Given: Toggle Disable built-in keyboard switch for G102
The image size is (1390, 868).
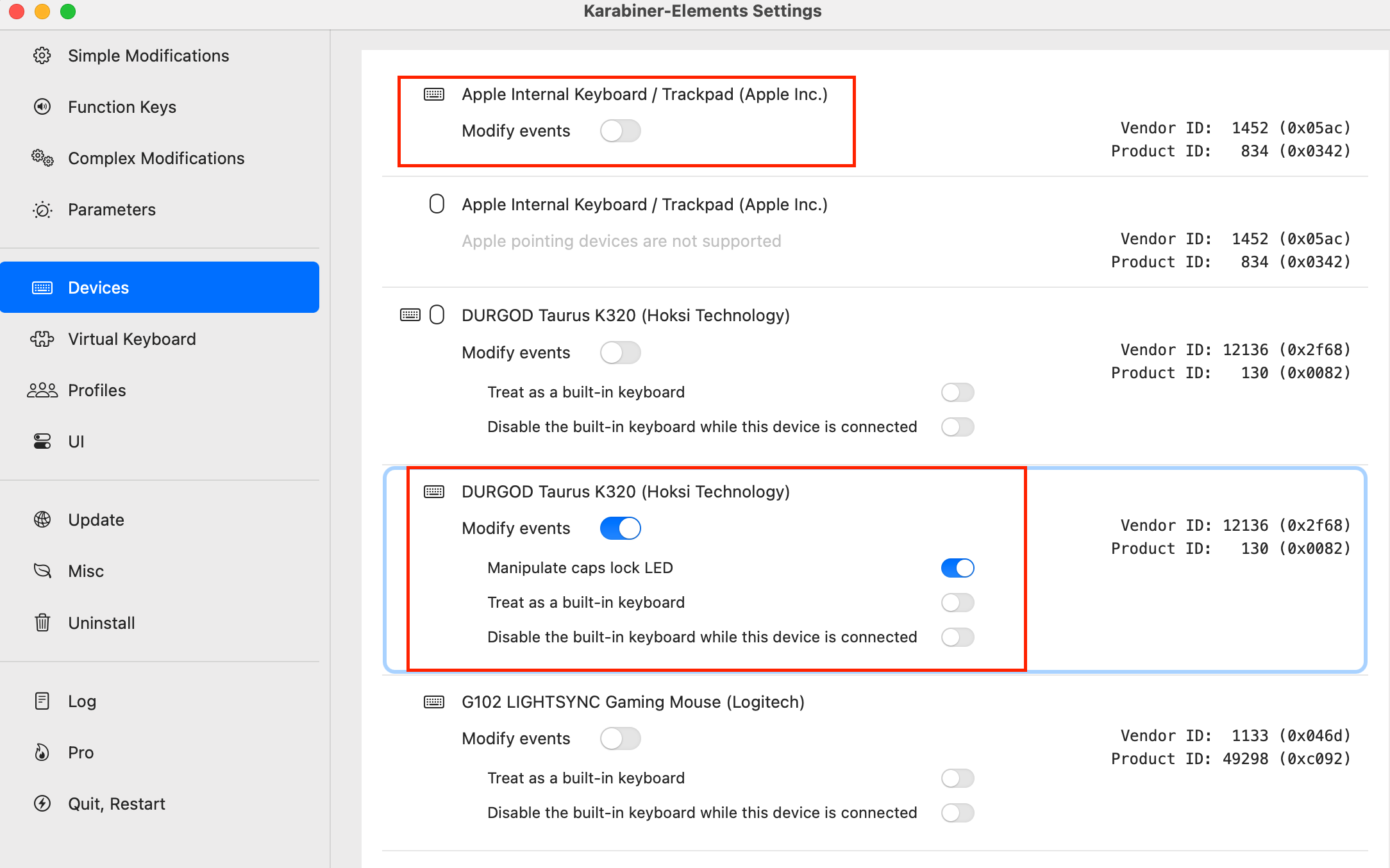Looking at the screenshot, I should (958, 813).
